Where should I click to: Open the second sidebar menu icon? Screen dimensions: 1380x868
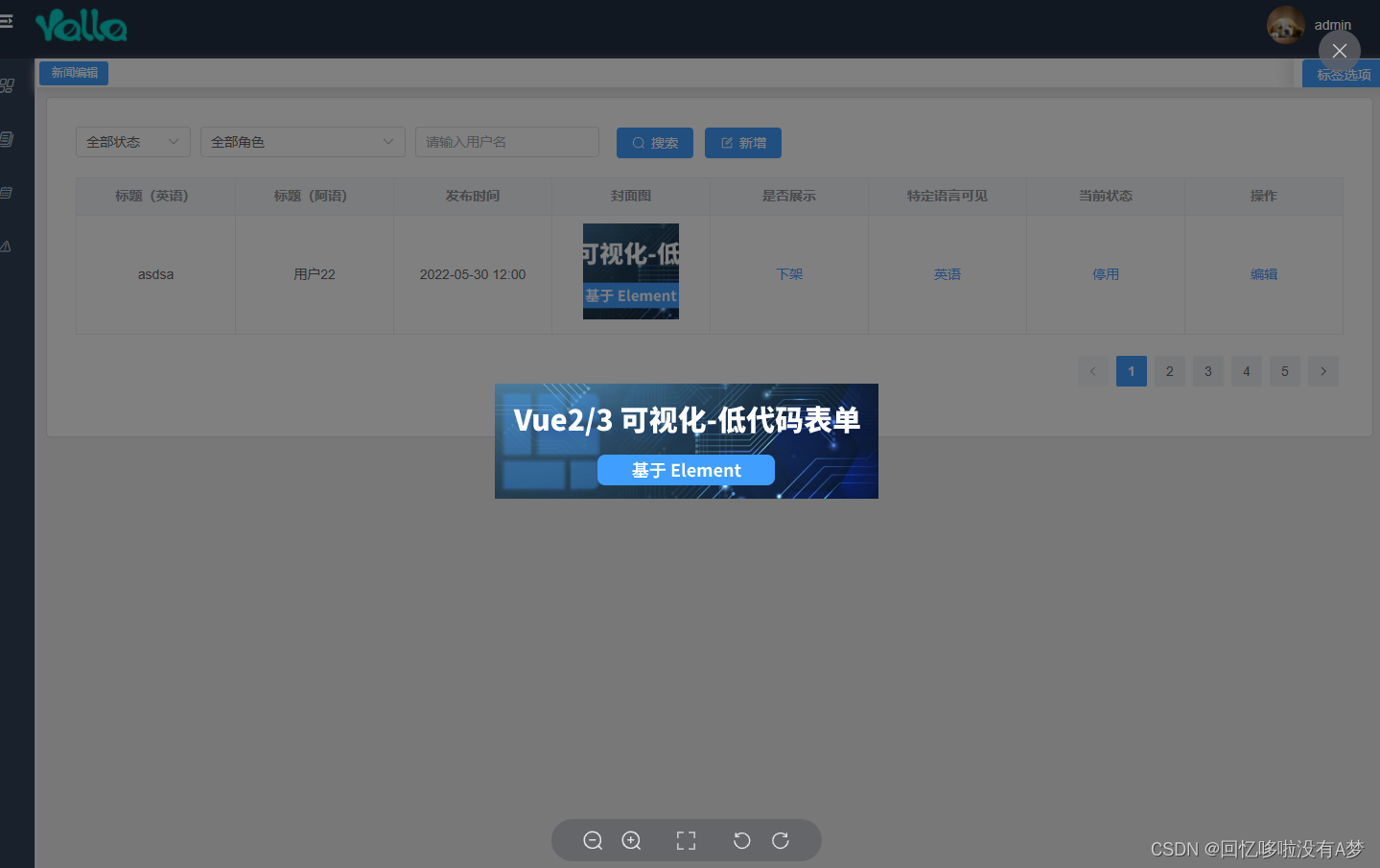click(7, 139)
